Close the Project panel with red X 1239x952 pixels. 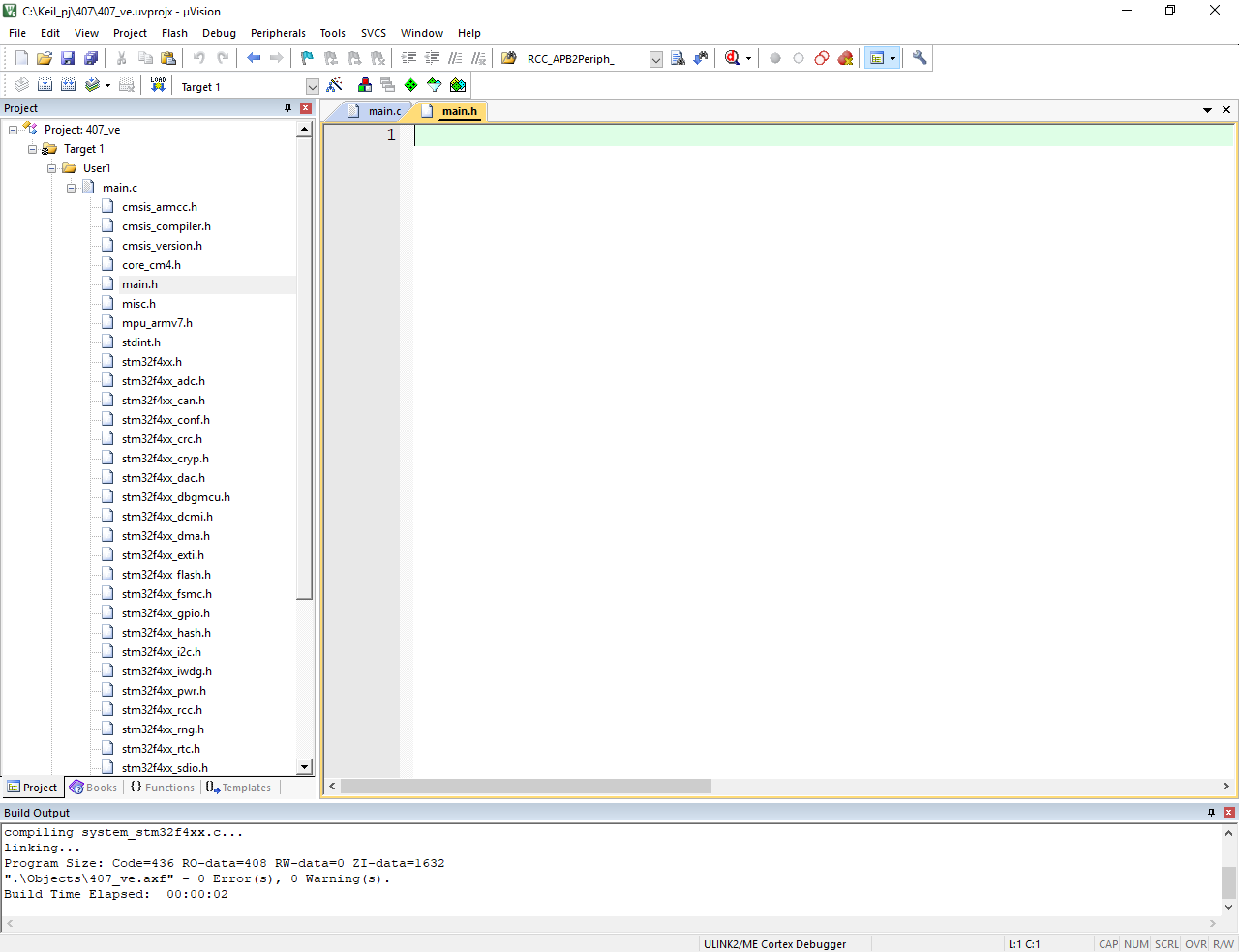point(306,108)
